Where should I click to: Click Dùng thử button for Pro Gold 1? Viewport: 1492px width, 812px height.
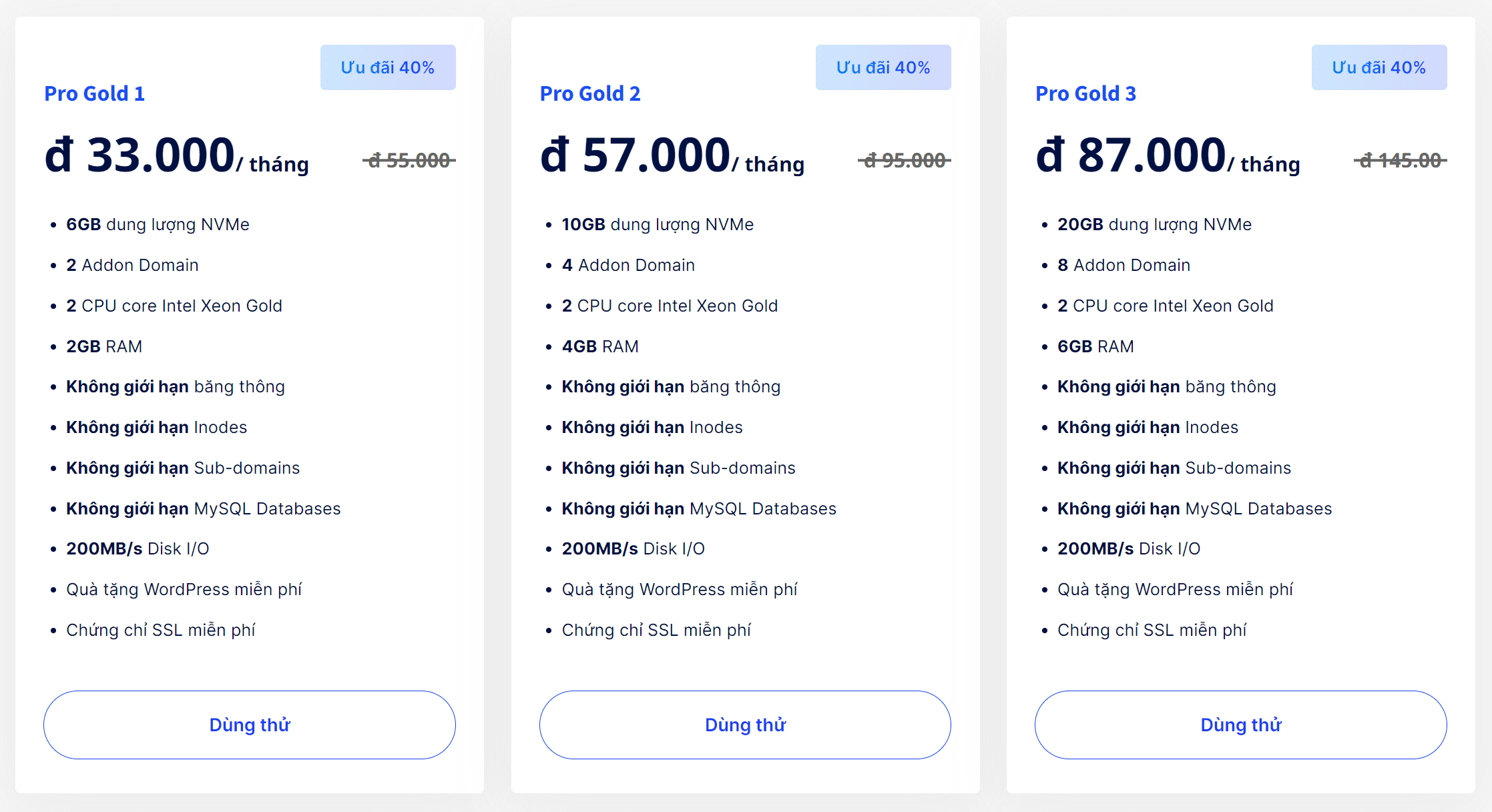click(250, 725)
